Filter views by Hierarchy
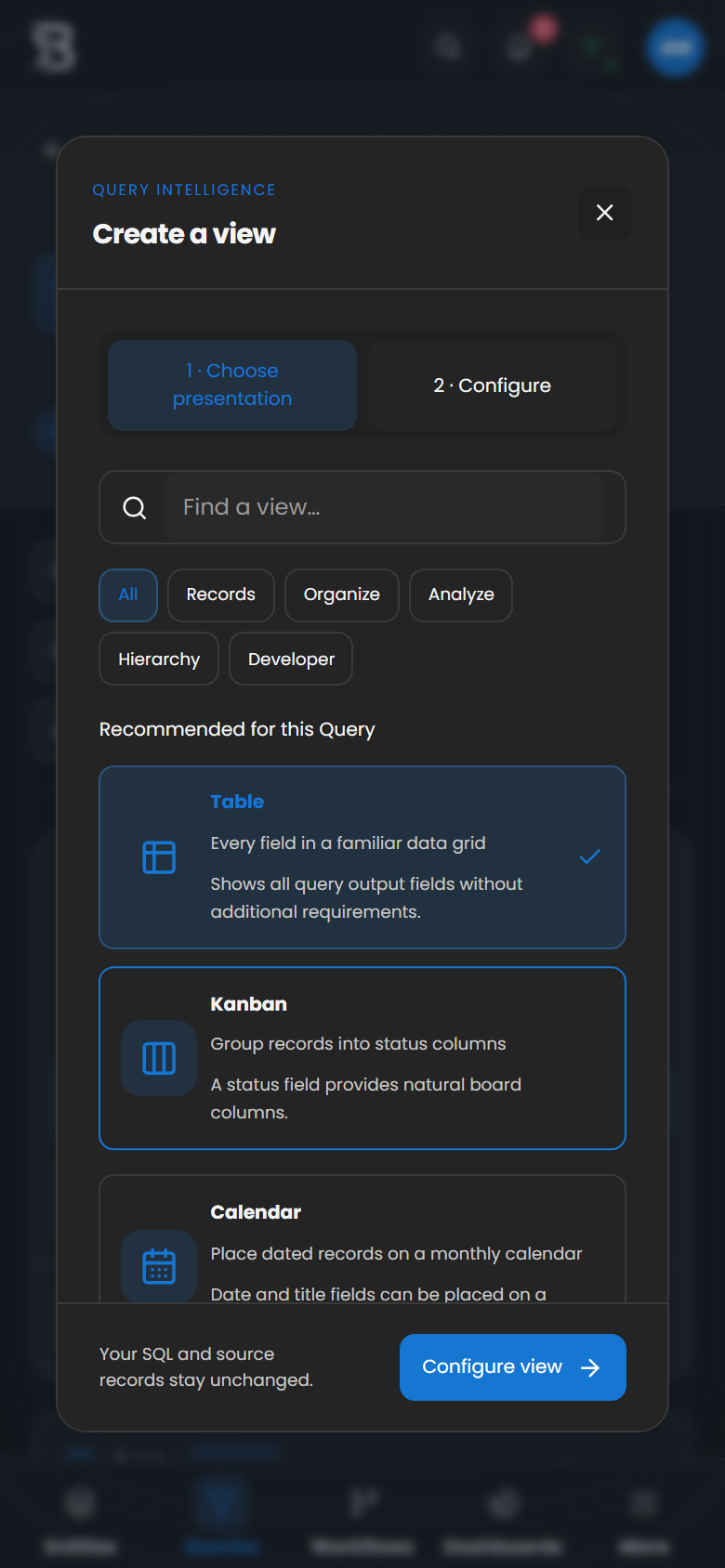The image size is (725, 1568). tap(159, 659)
